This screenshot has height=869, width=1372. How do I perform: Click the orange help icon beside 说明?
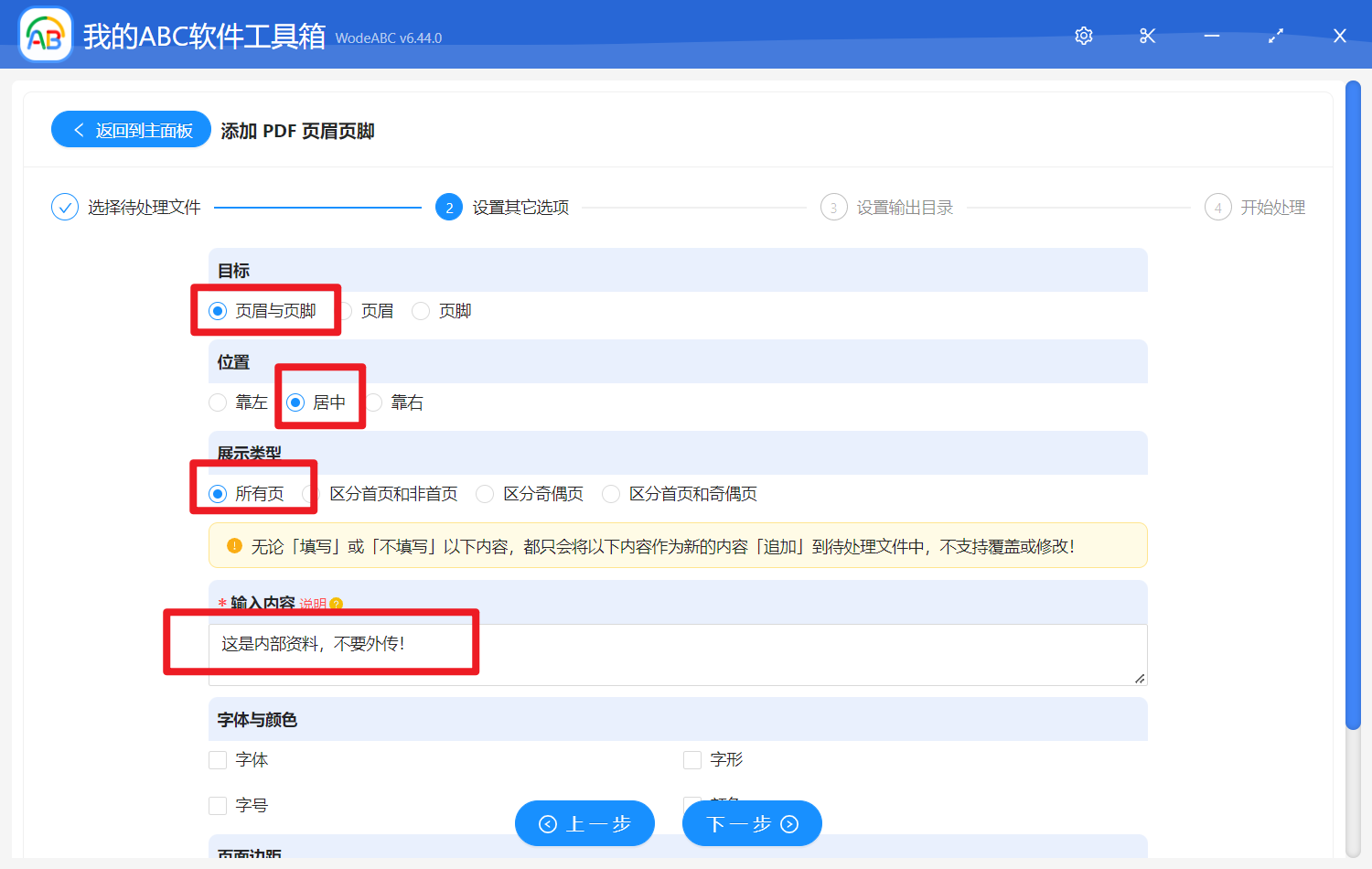(337, 604)
